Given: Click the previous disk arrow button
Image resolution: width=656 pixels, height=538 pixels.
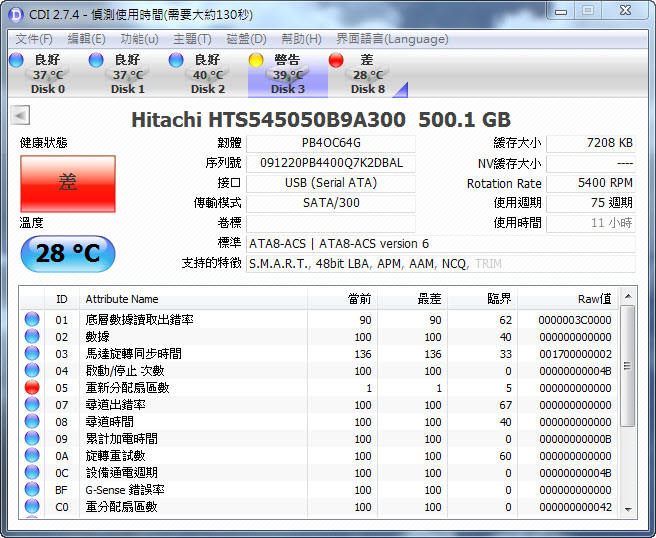Looking at the screenshot, I should tap(20, 115).
